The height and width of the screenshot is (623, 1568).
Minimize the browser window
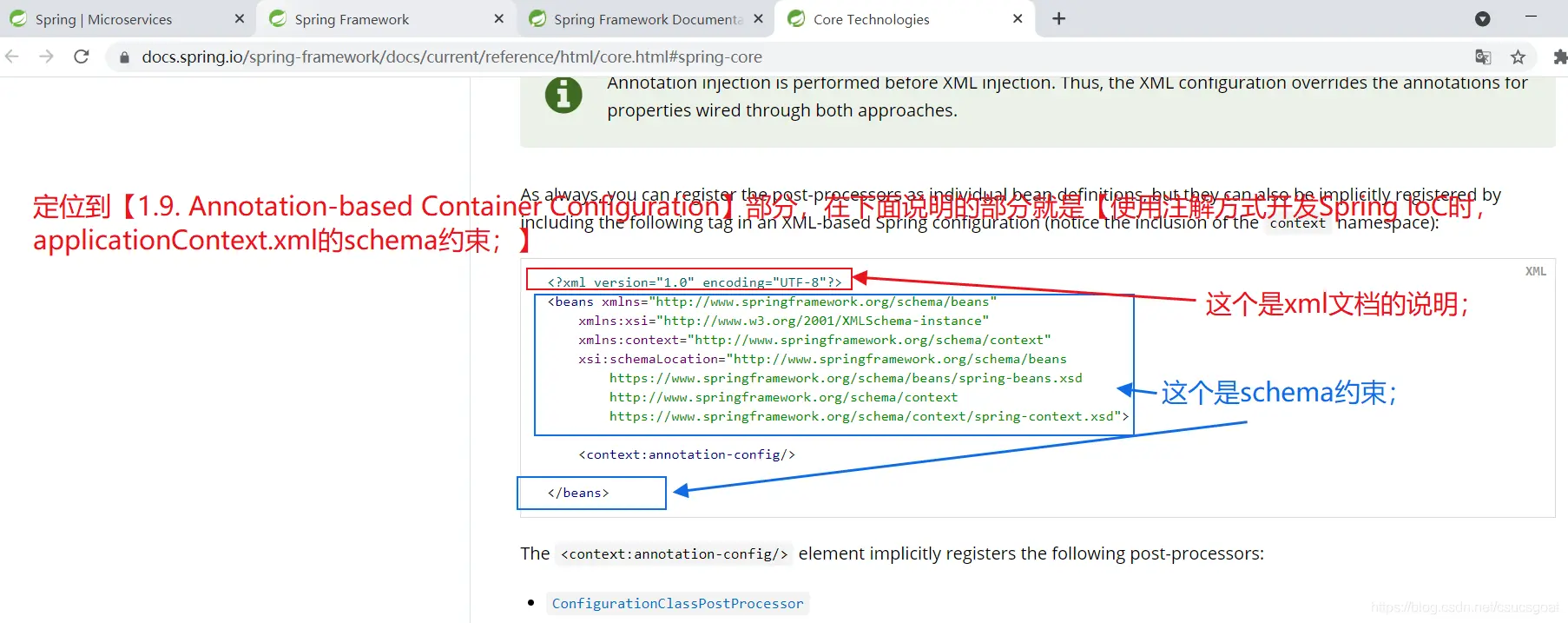(1532, 17)
